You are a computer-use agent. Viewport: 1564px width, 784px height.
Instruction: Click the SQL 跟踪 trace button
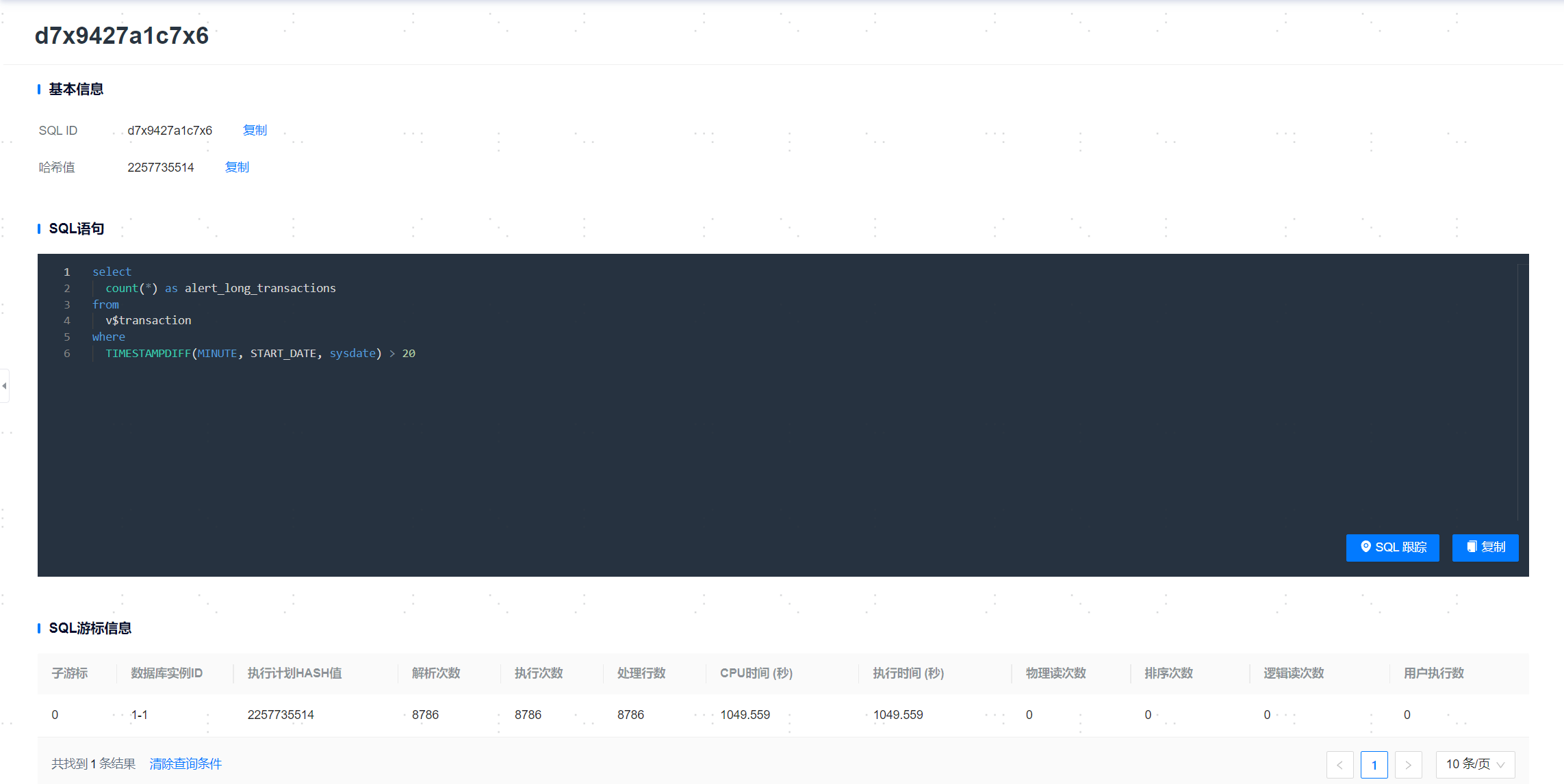tap(1392, 547)
